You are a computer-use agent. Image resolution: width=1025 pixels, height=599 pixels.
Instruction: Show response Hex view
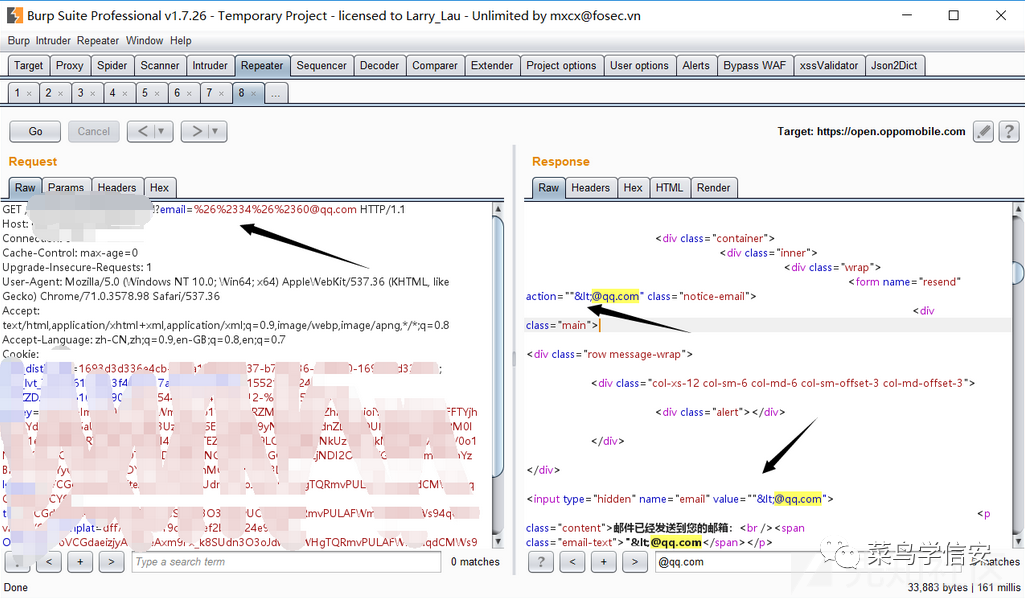(633, 188)
